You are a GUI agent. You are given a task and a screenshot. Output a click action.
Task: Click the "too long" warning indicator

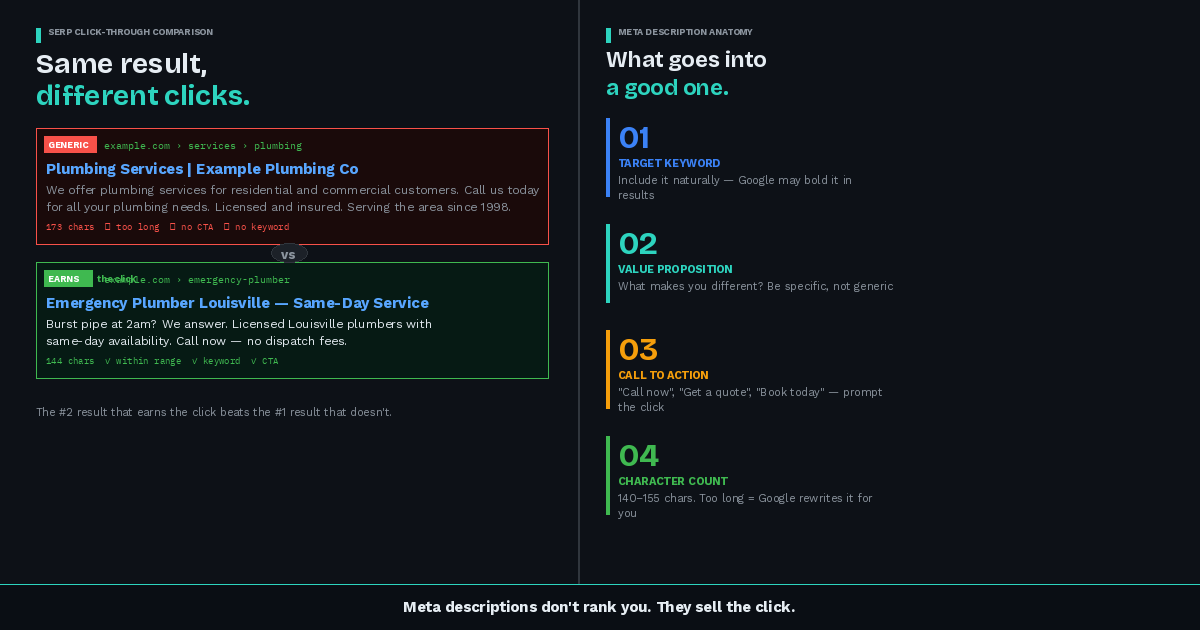(133, 227)
